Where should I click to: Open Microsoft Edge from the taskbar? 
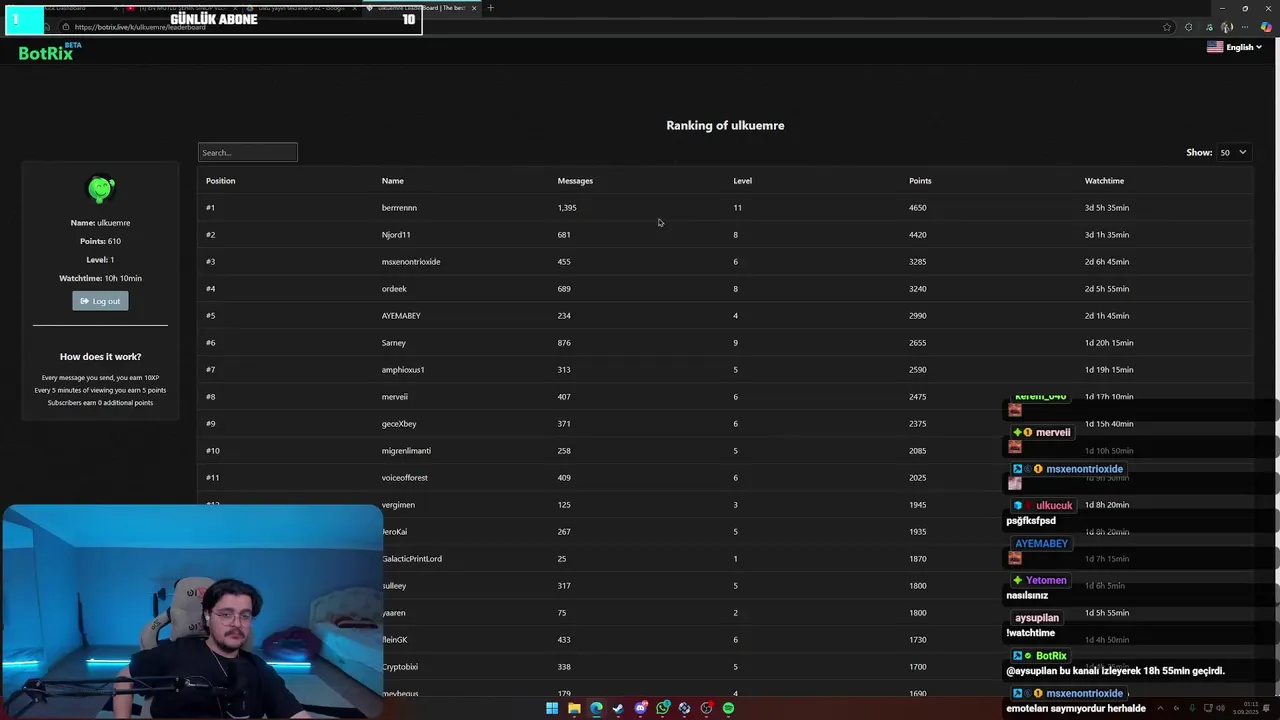(596, 708)
